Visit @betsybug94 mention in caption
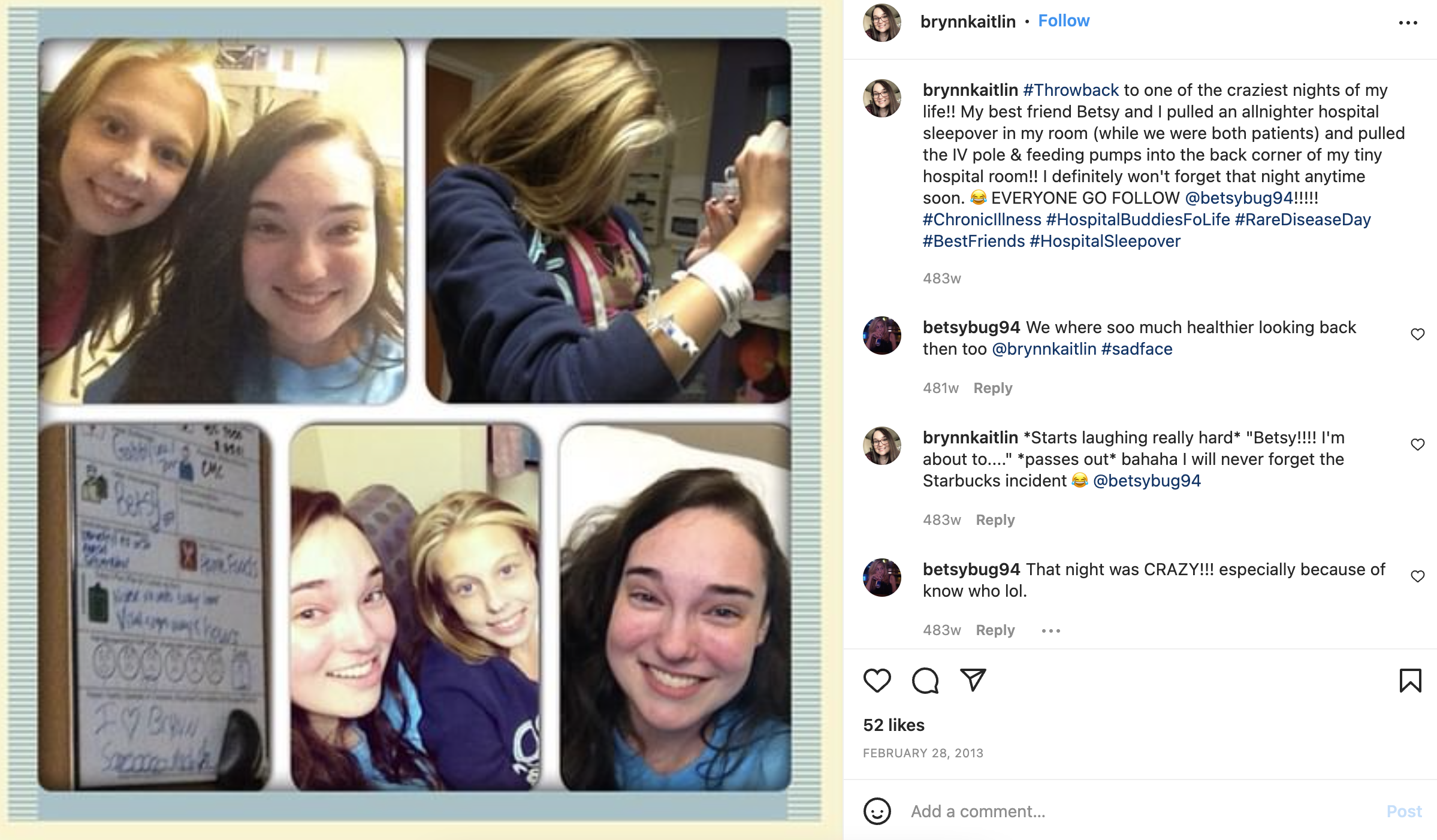1437x840 pixels. (1239, 198)
